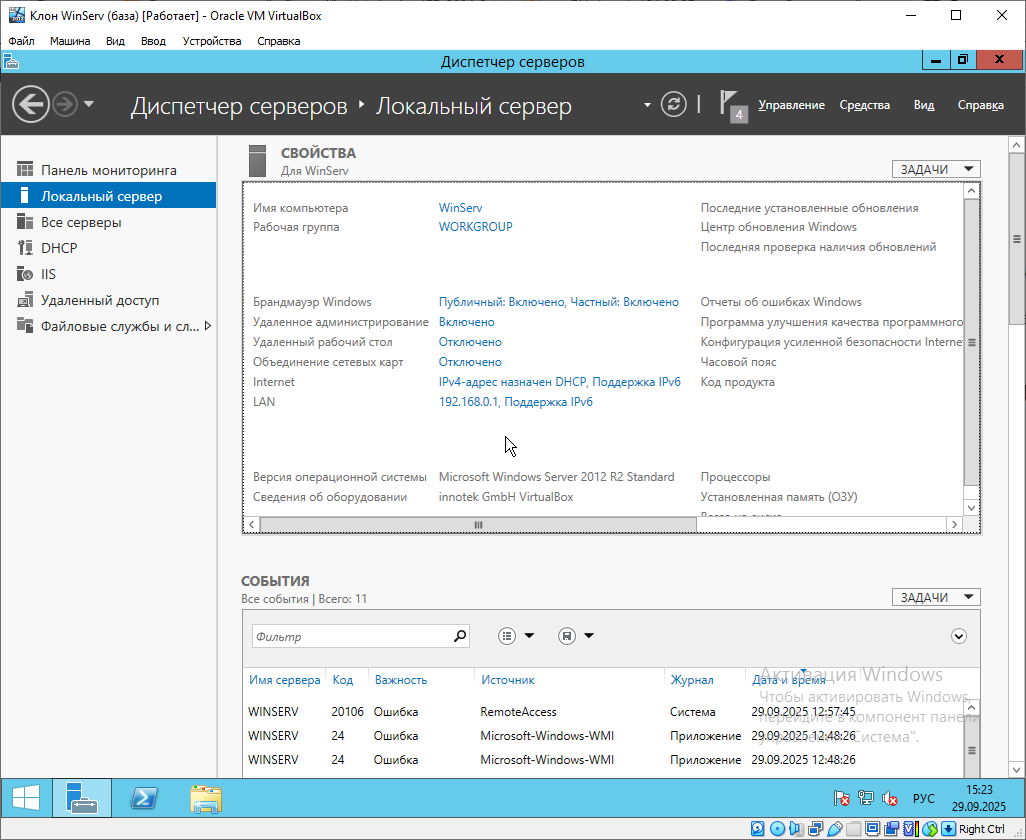The image size is (1026, 840).
Task: Open Windows firewall status link
Action: [559, 302]
